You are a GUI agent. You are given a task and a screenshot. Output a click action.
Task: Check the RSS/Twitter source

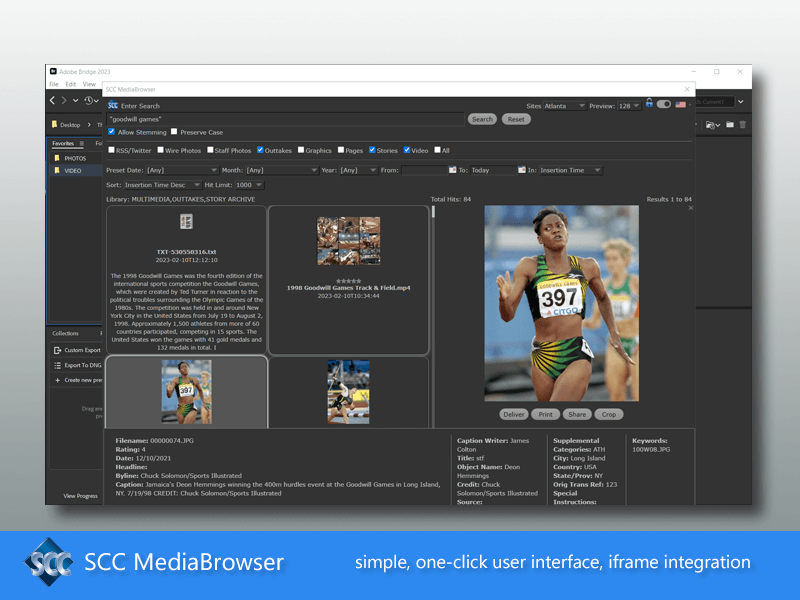[111, 150]
